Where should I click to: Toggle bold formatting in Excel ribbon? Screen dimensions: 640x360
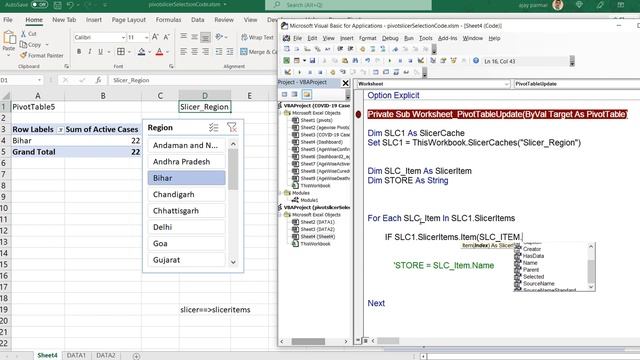click(79, 52)
